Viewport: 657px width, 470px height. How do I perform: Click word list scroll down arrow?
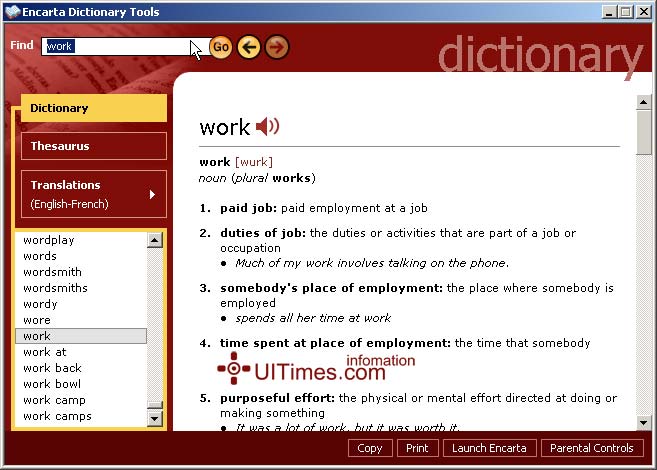[x=155, y=418]
